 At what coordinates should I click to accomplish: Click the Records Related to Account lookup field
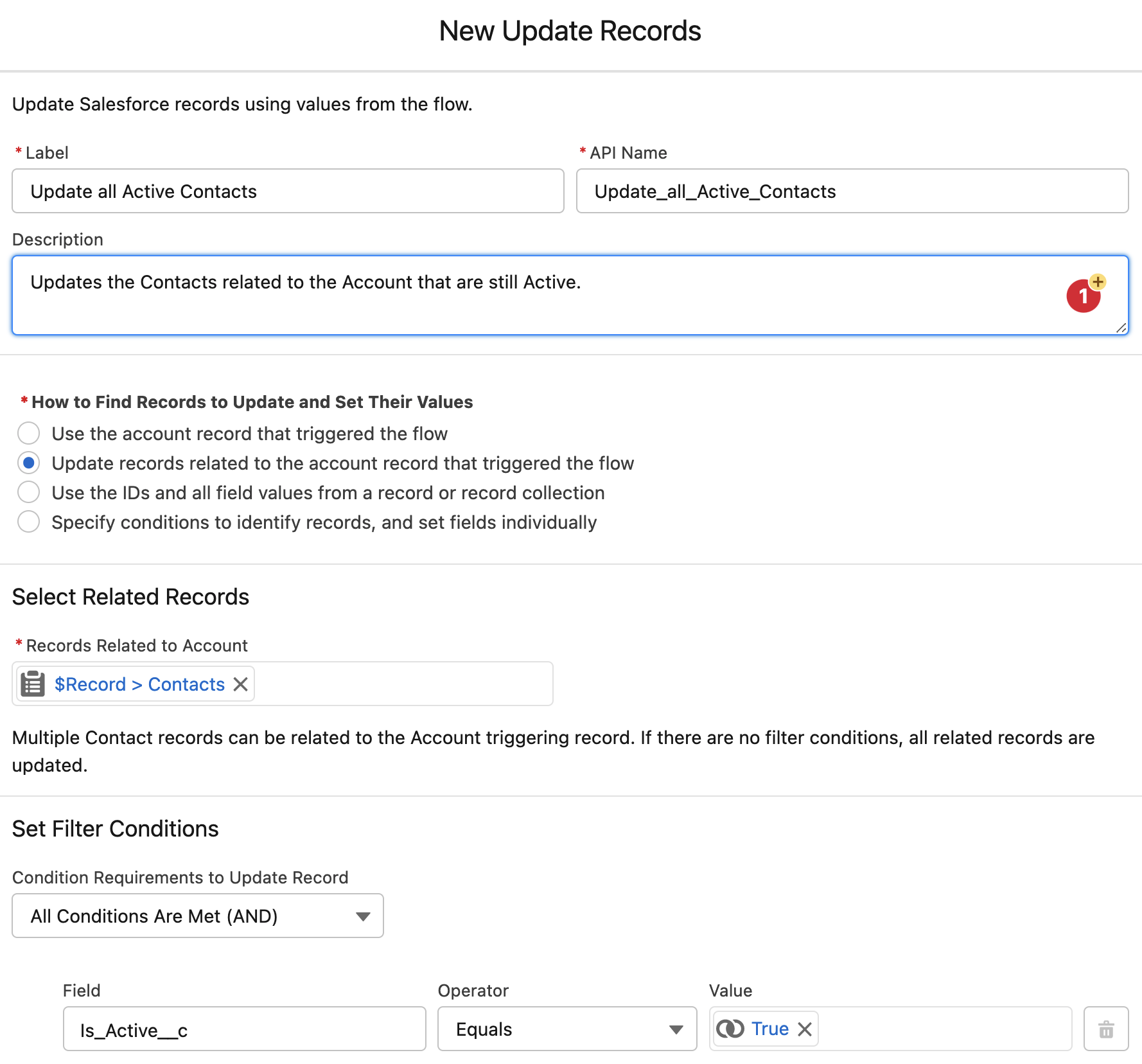[403, 684]
